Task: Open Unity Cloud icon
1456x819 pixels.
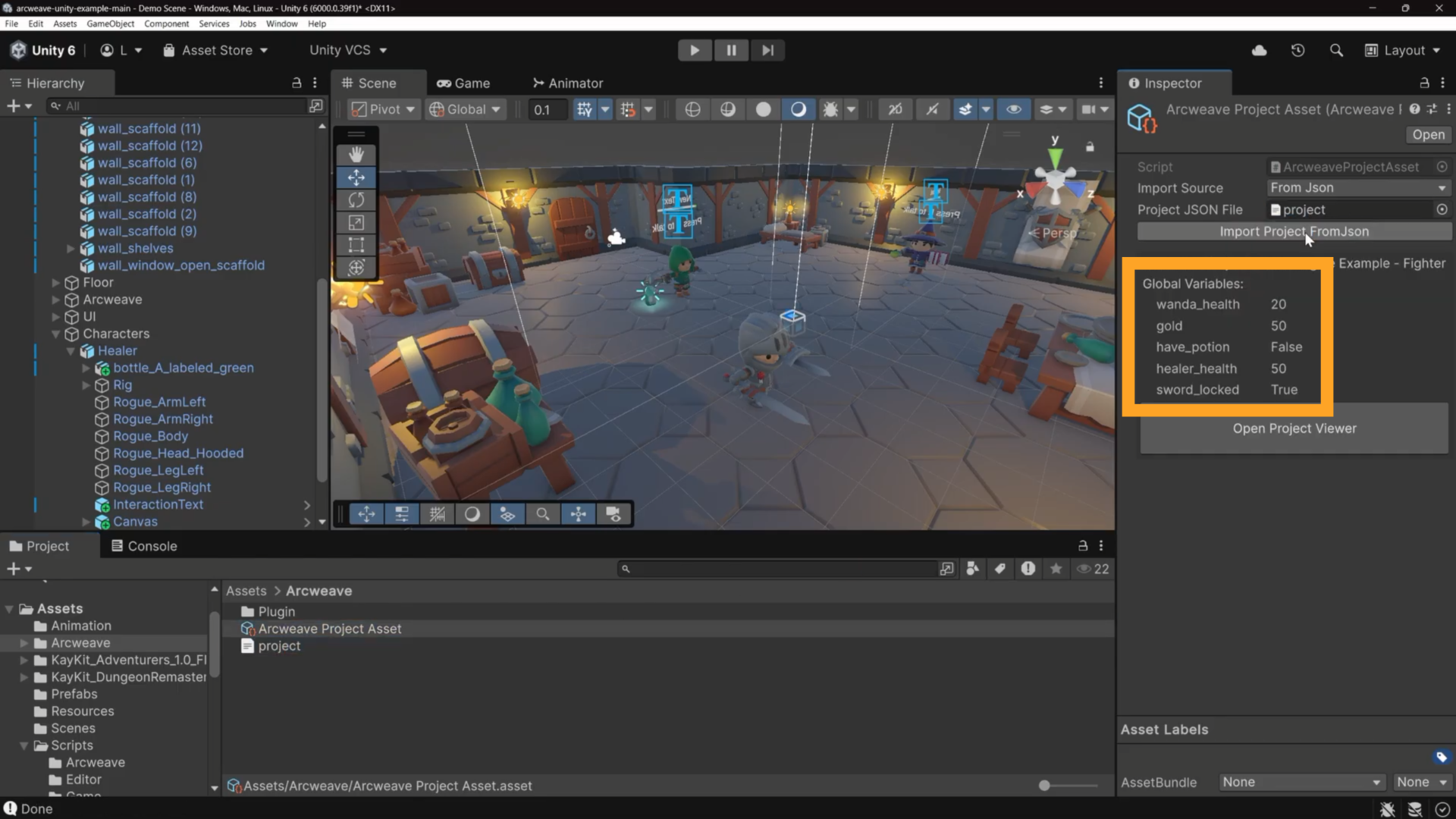Action: [1259, 50]
